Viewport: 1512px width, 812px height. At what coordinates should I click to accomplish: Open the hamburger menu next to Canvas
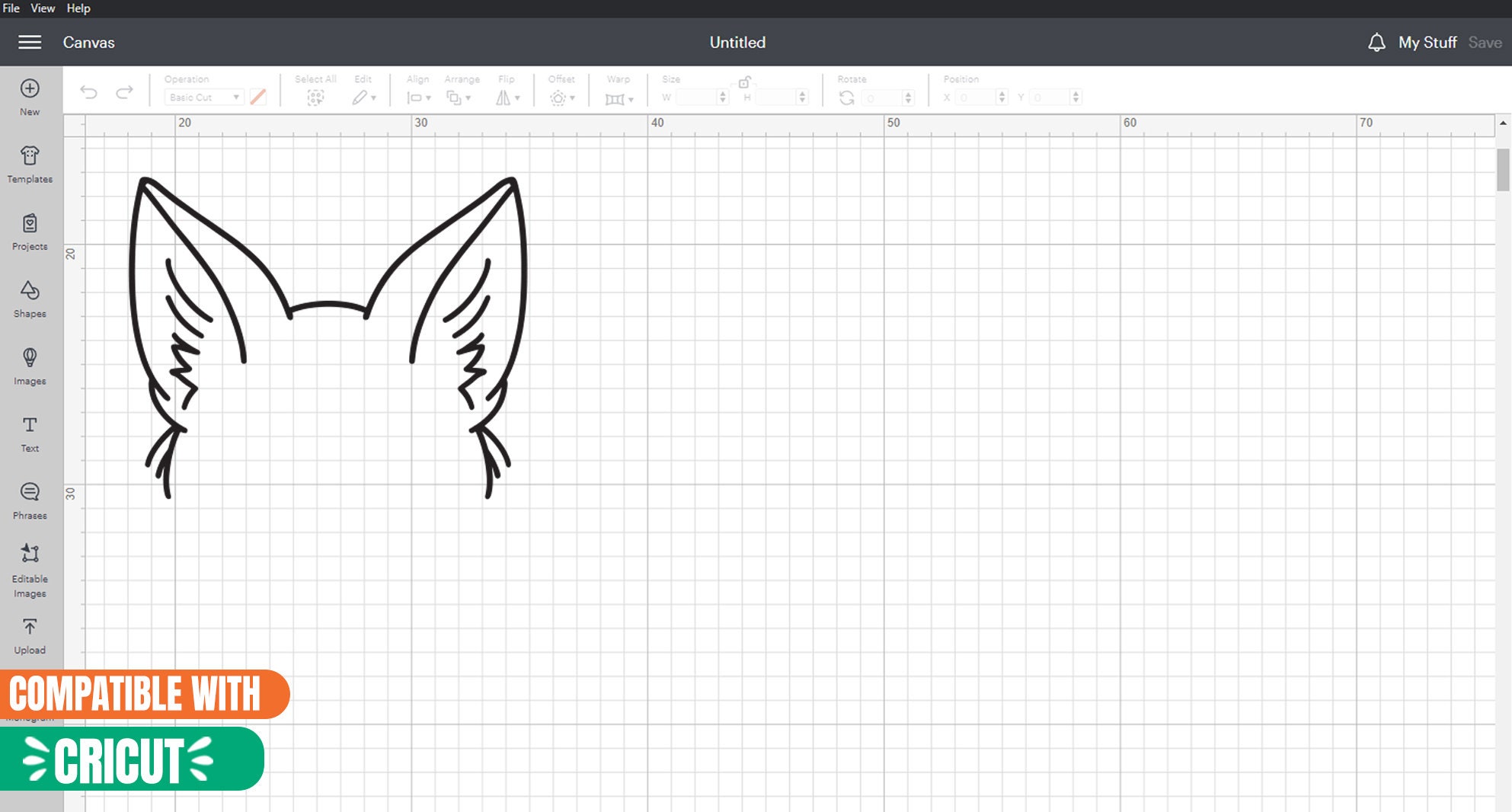click(30, 42)
